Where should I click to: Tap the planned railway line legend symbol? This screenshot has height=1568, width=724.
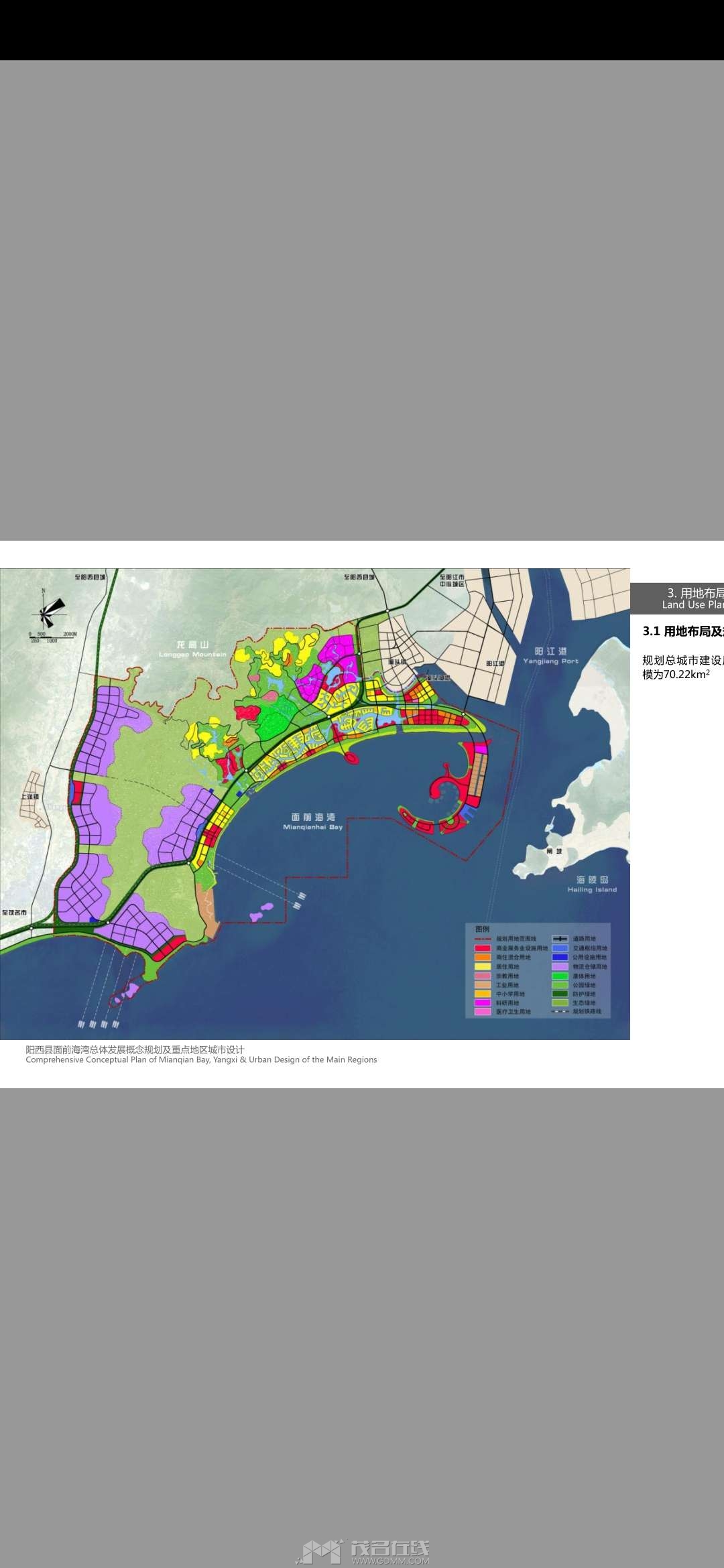[560, 1012]
